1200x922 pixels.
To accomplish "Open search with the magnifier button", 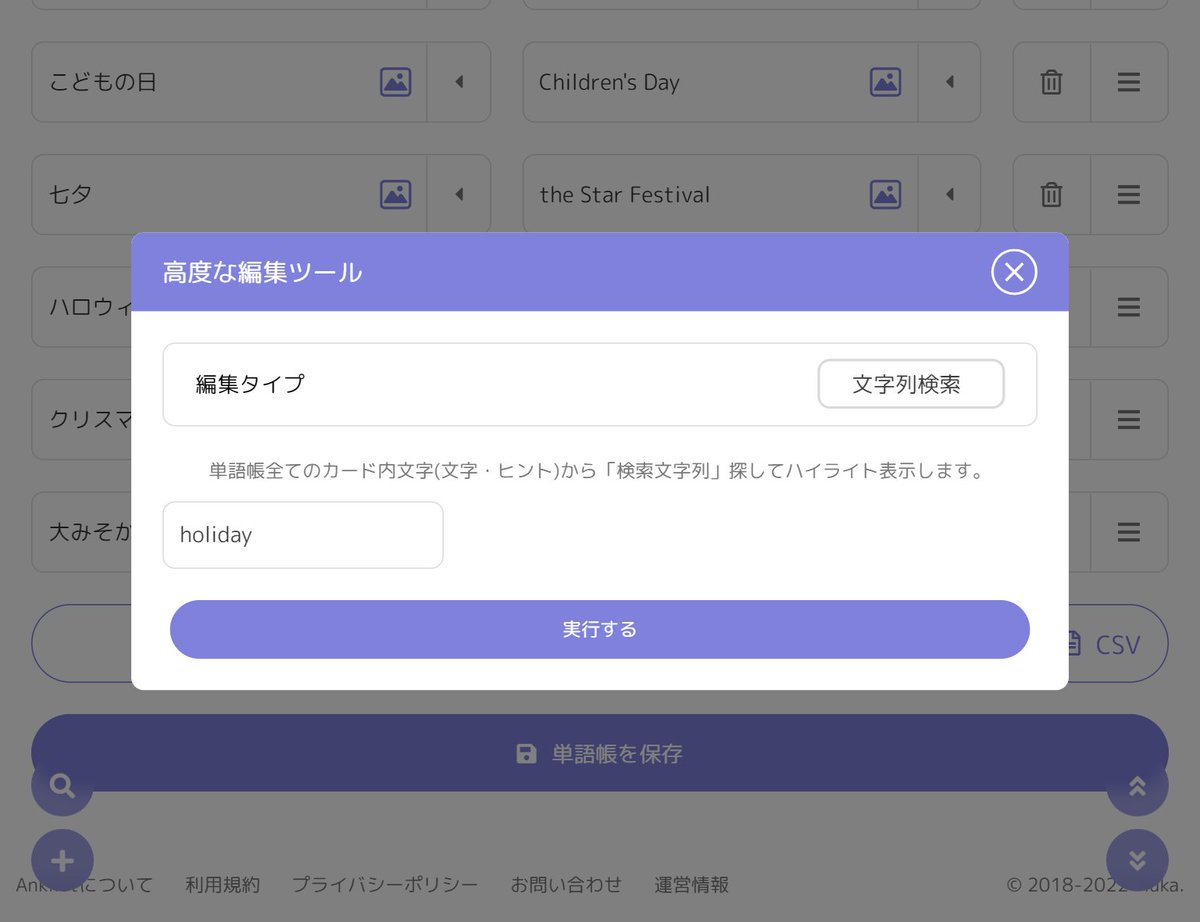I will tap(61, 786).
